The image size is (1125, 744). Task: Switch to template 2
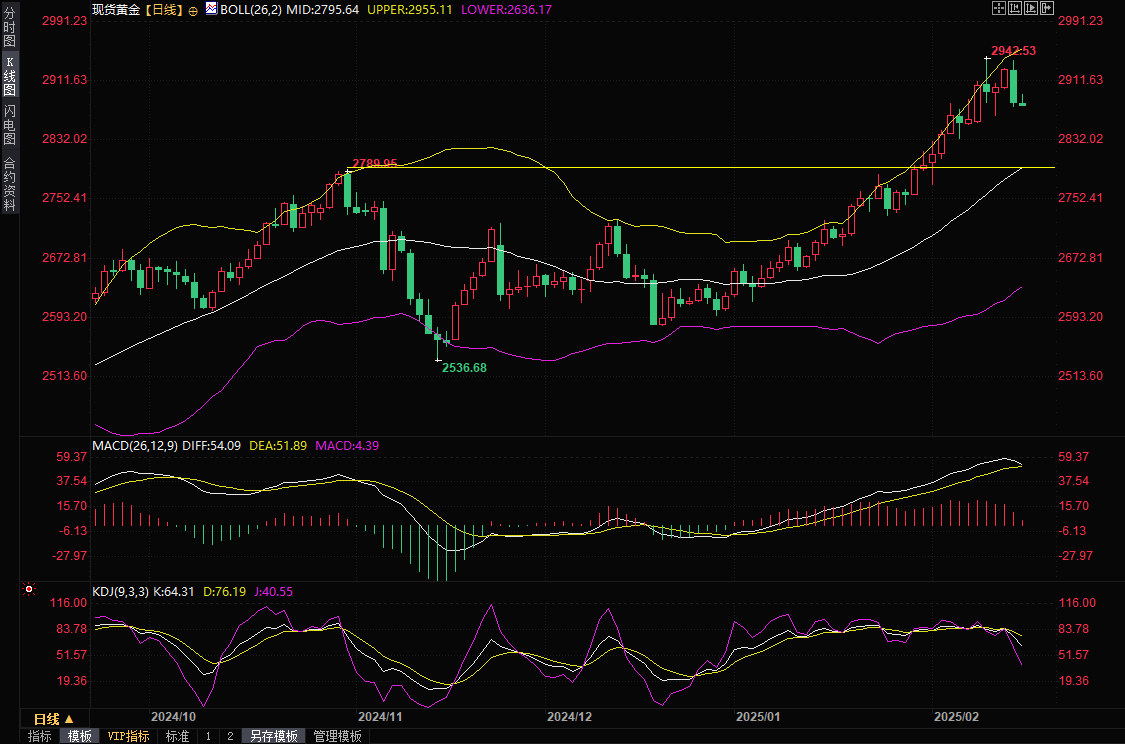tap(229, 736)
